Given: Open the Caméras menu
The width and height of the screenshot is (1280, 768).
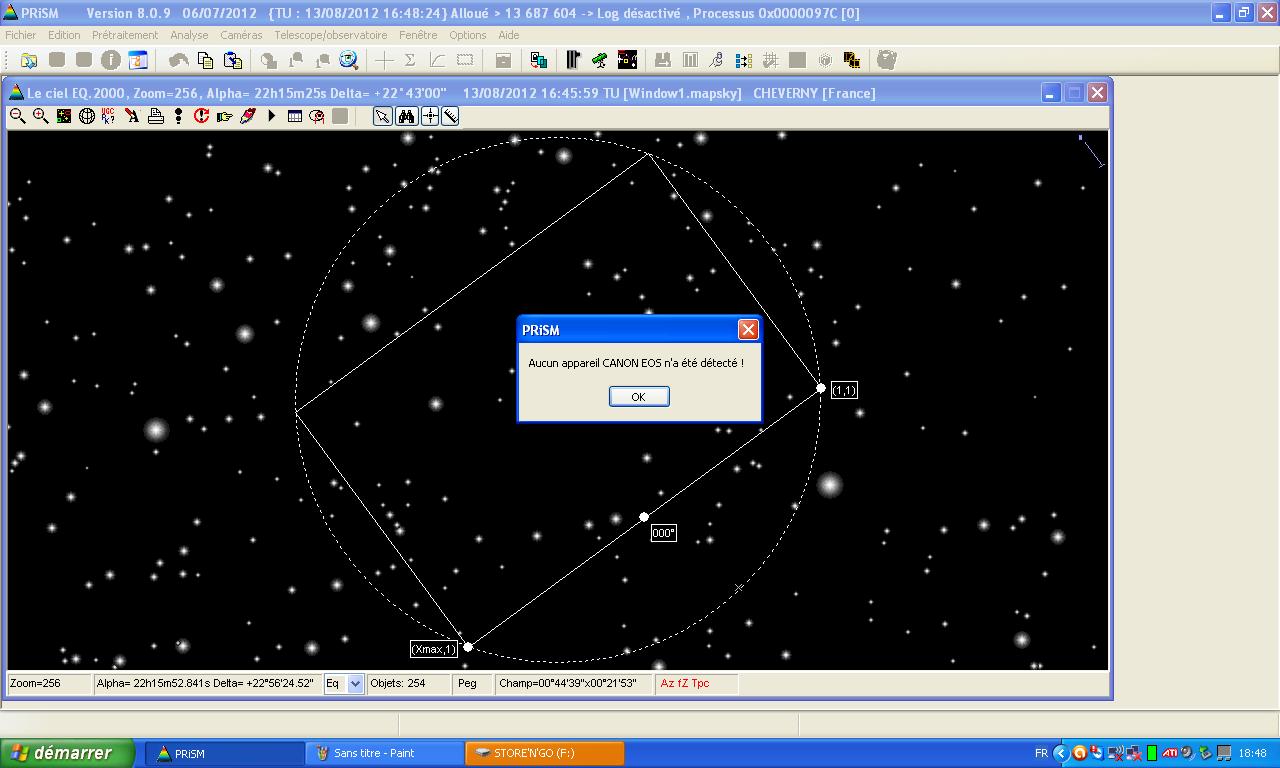Looking at the screenshot, I should 241,35.
